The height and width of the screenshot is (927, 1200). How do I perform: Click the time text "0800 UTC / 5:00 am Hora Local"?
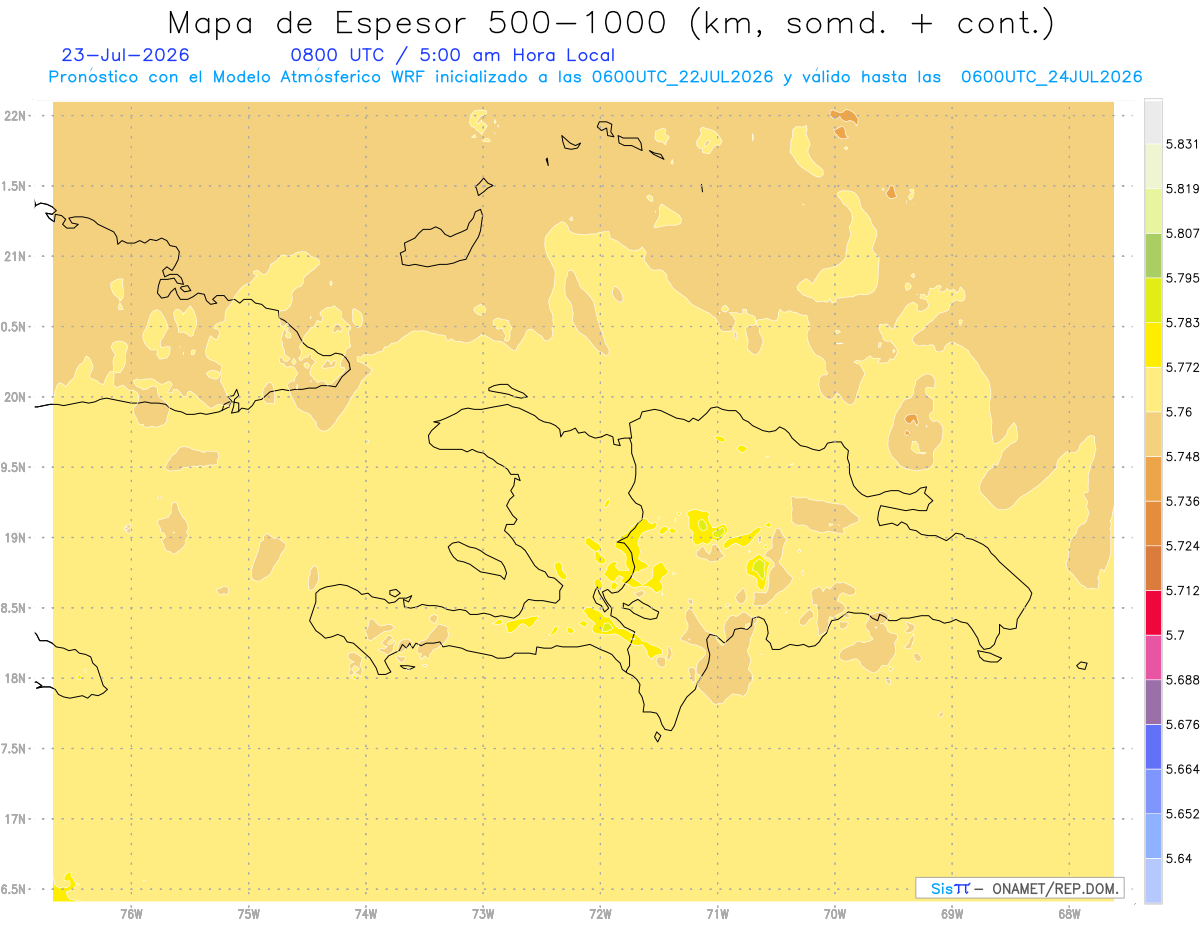[x=453, y=55]
